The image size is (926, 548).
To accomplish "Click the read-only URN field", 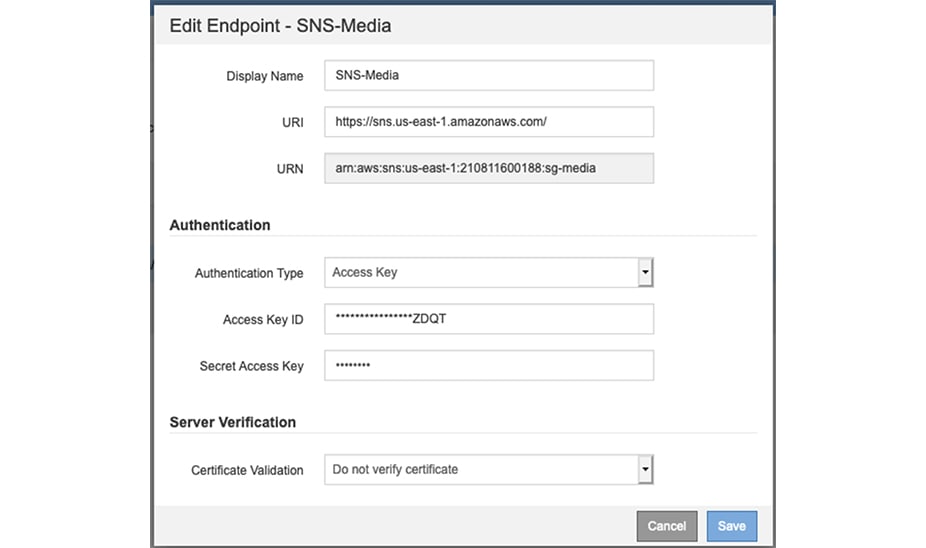I will pos(488,168).
